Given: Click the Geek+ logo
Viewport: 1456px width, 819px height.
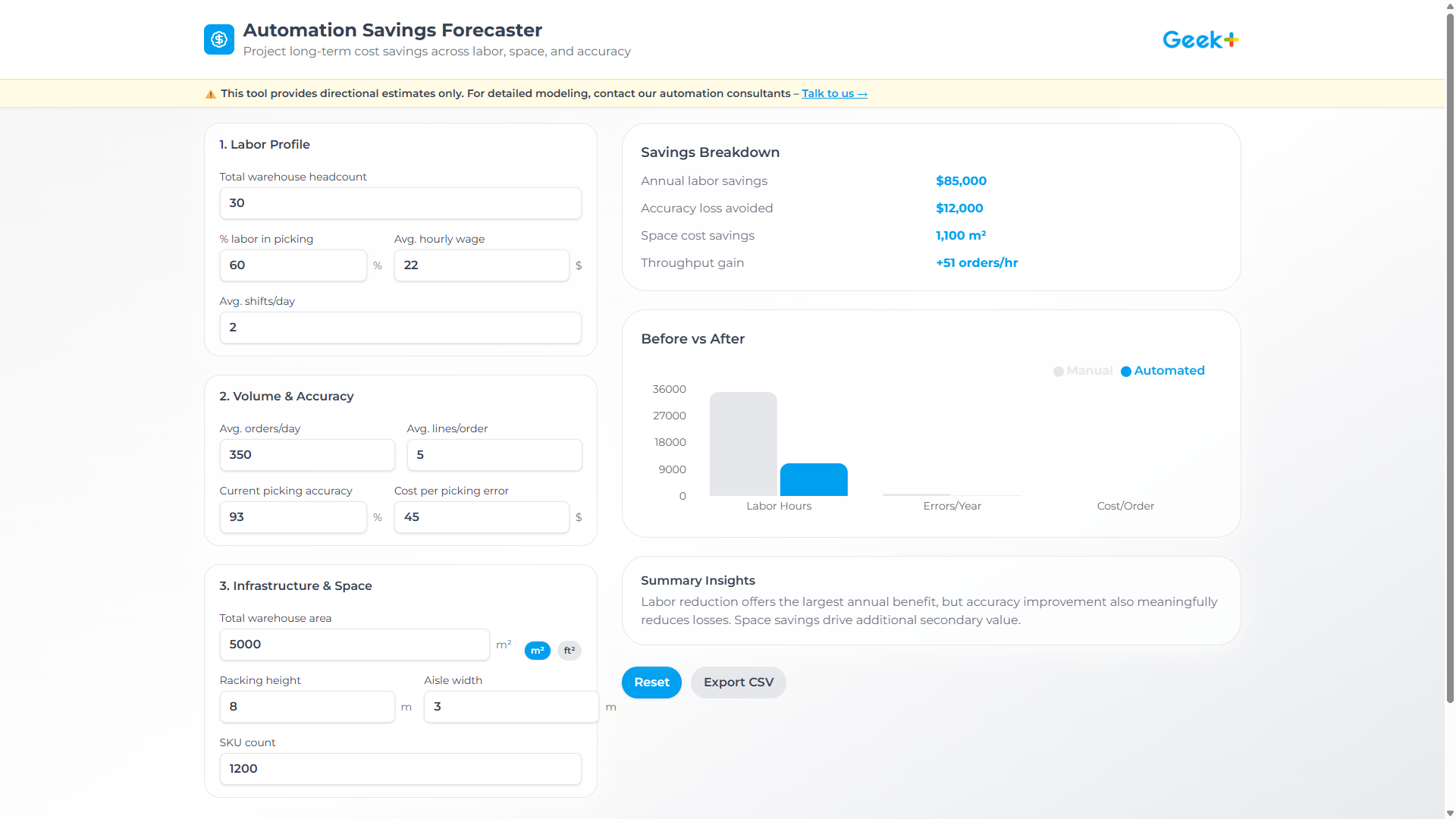Looking at the screenshot, I should [x=1200, y=39].
